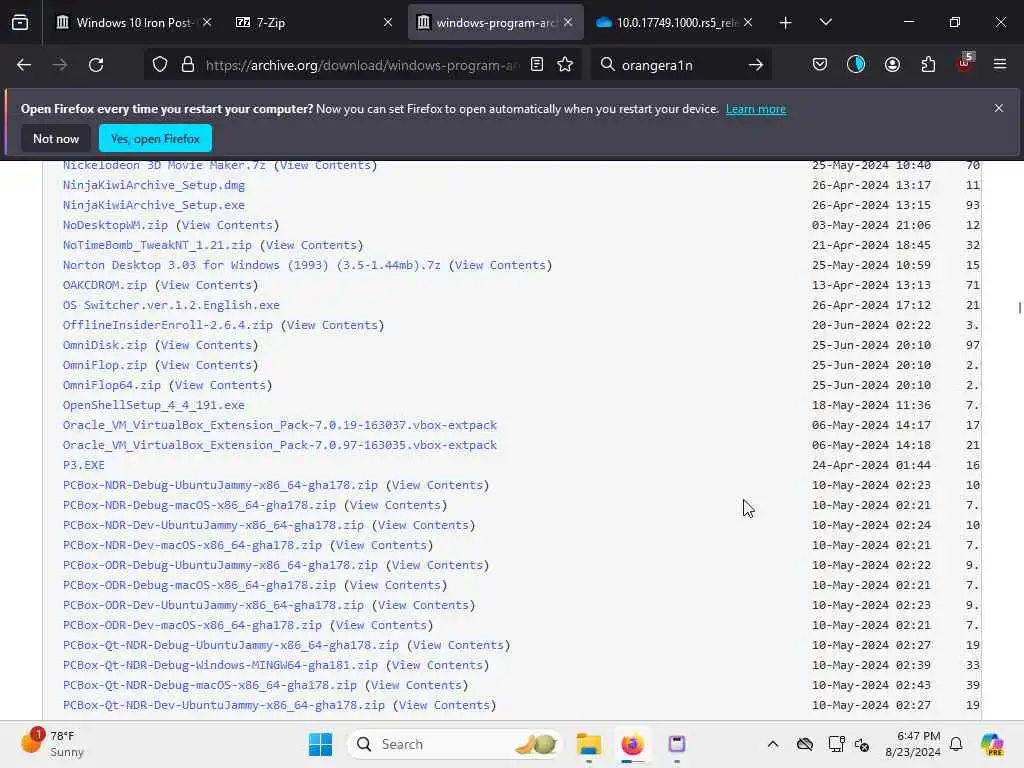Image resolution: width=1024 pixels, height=768 pixels.
Task: Download OpenShellSetup_4_4_191.exe
Action: [153, 405]
